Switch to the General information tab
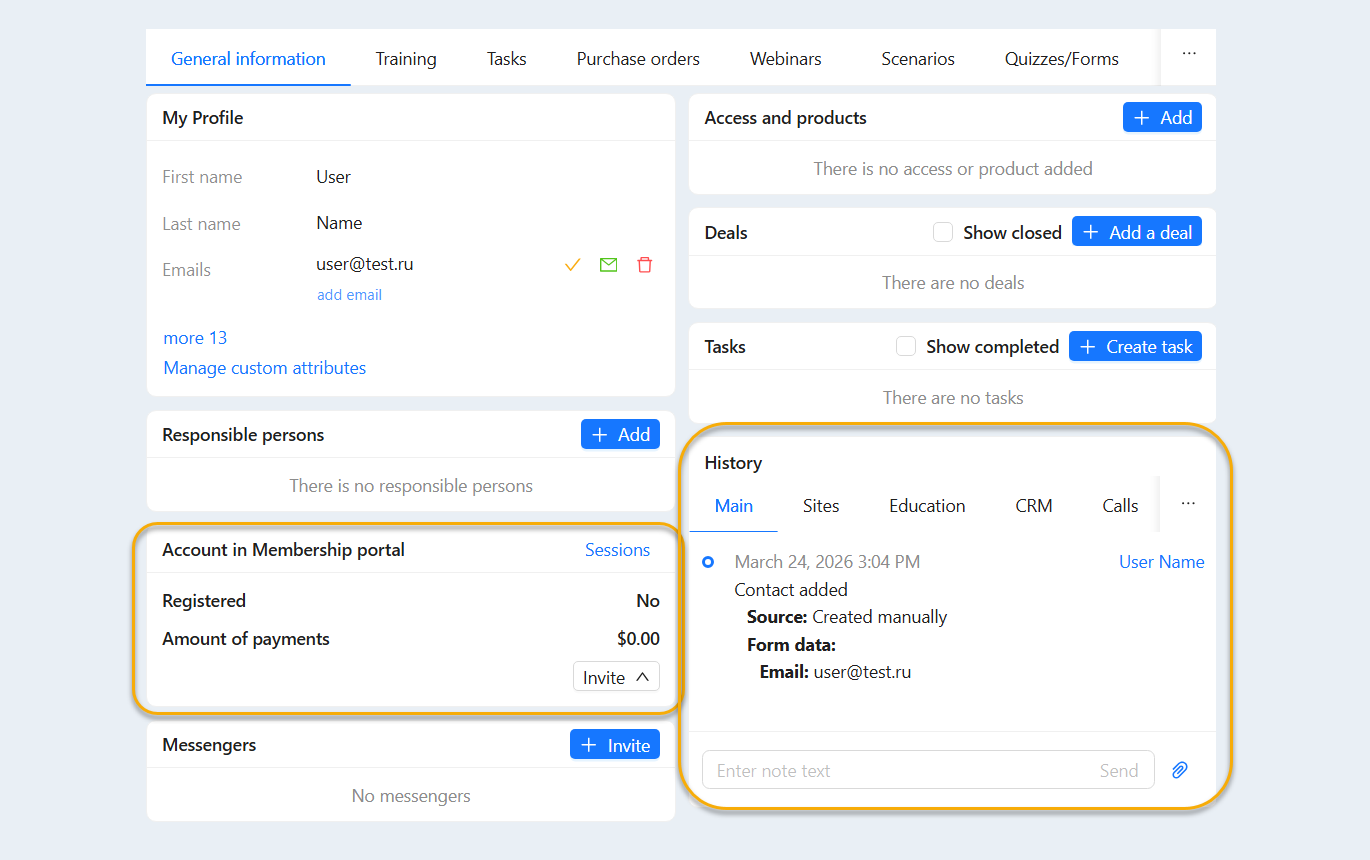Viewport: 1370px width, 860px height. 248,59
